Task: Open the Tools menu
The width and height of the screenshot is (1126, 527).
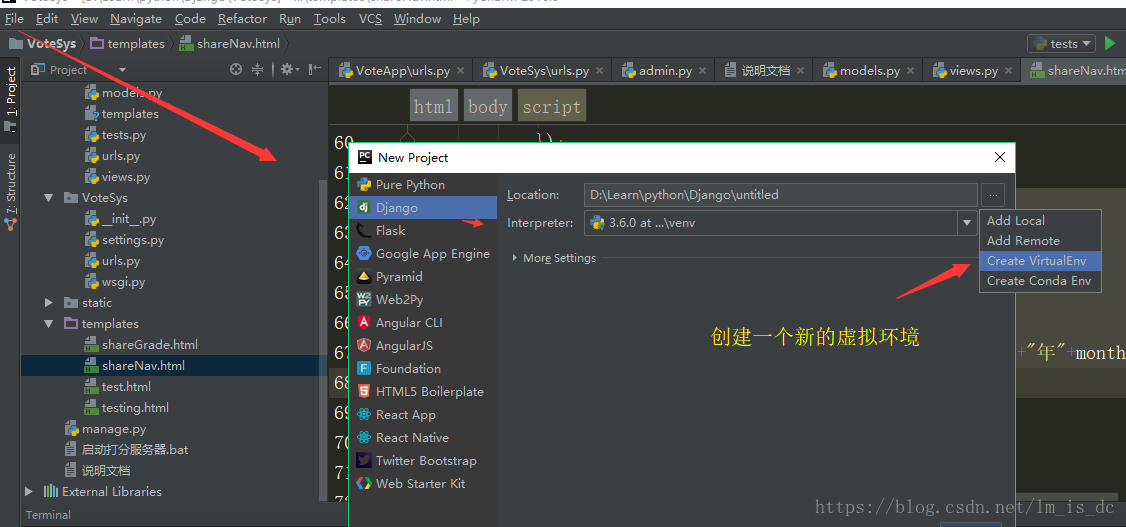Action: [x=330, y=19]
